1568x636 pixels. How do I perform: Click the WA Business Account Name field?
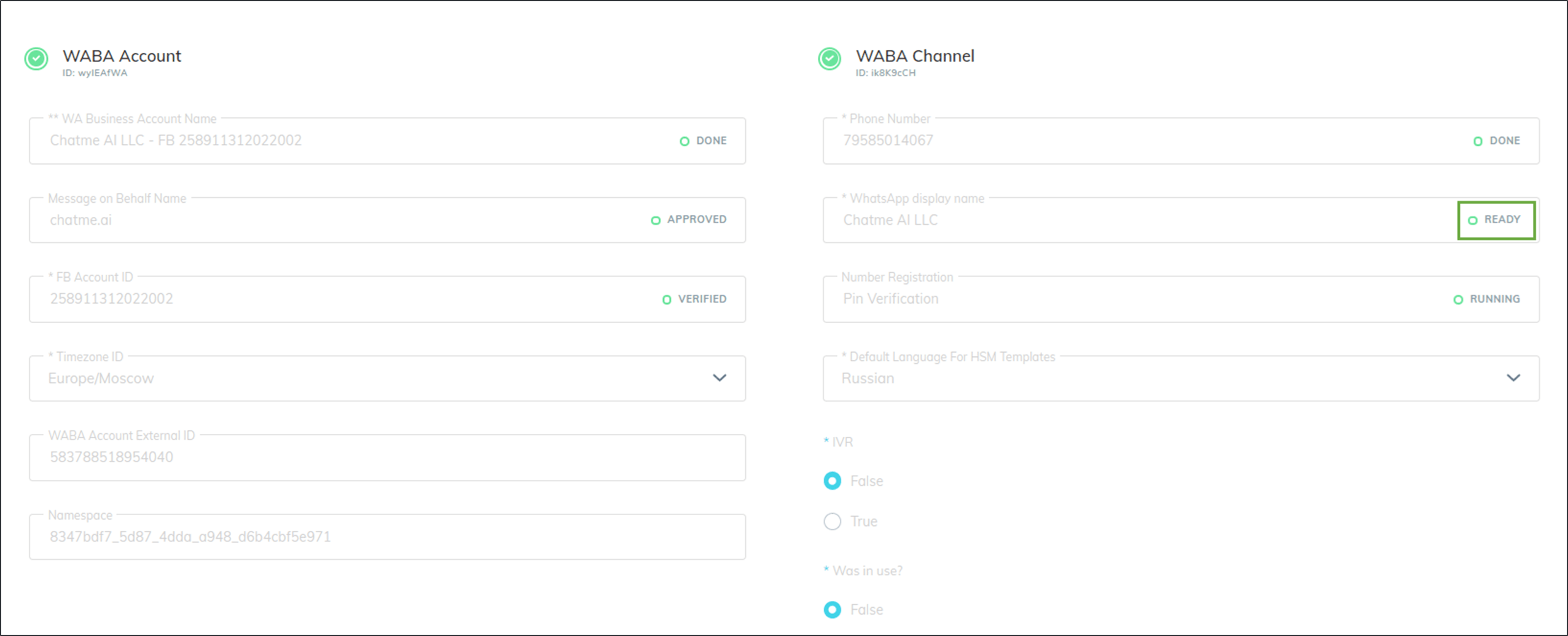(x=344, y=141)
